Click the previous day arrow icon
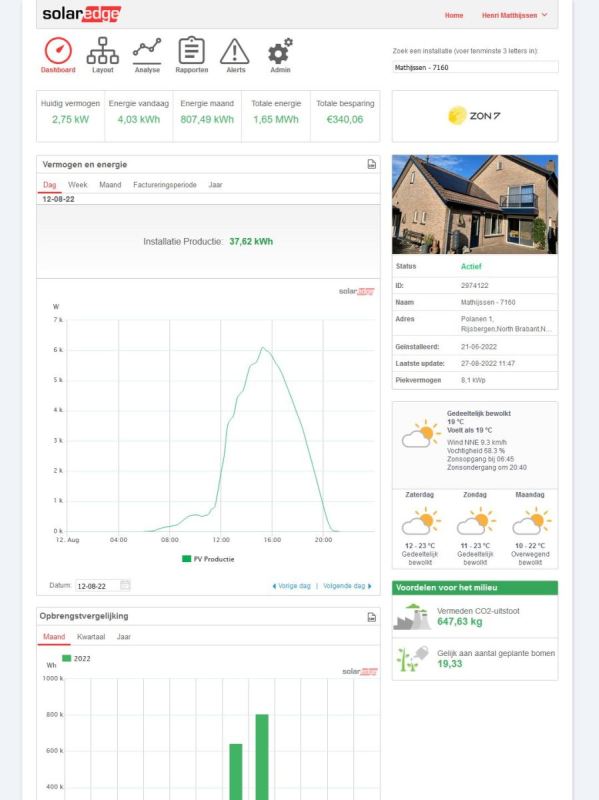 (x=274, y=586)
